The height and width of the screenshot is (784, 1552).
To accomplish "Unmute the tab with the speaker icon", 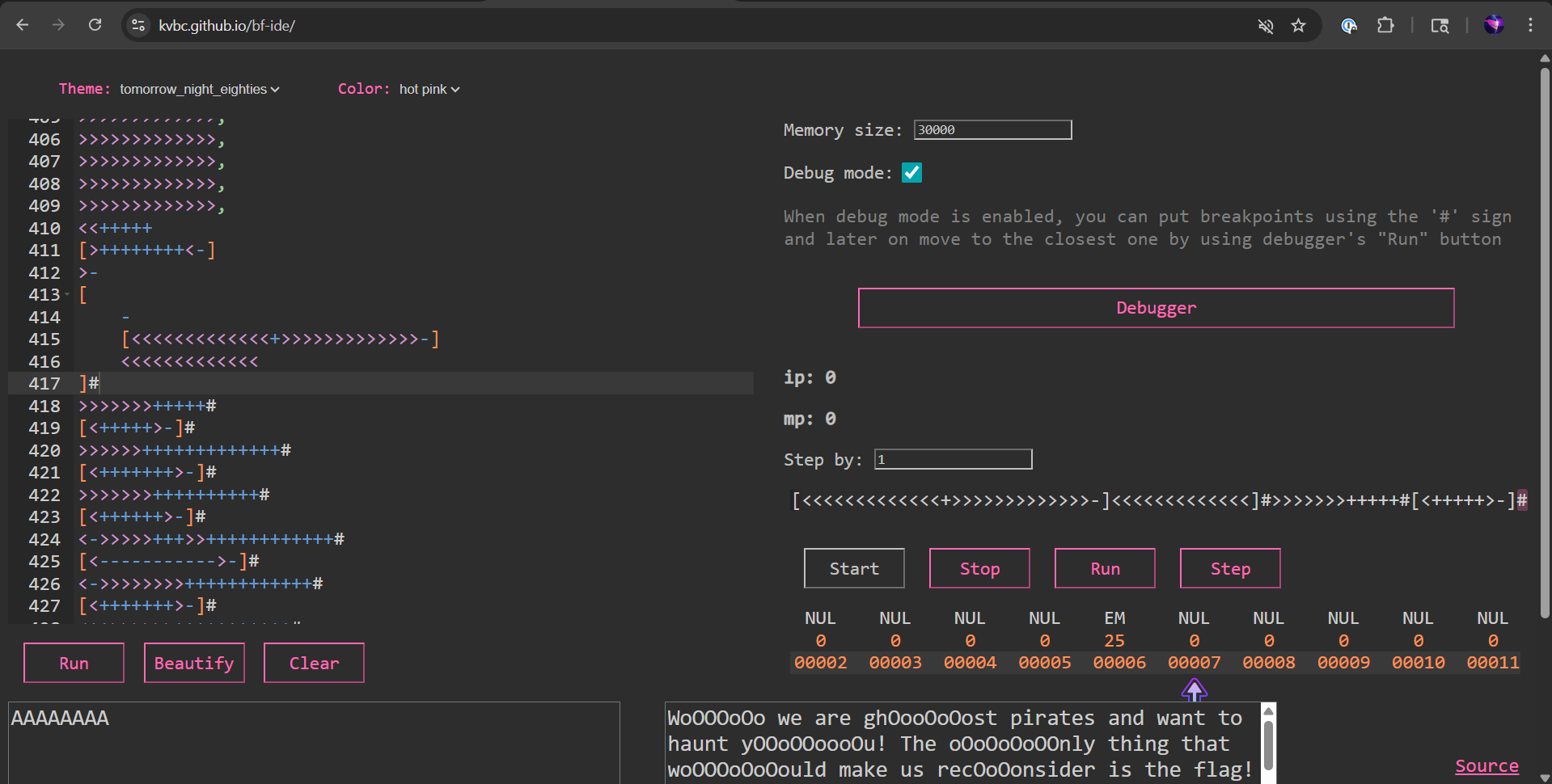I will (1266, 25).
